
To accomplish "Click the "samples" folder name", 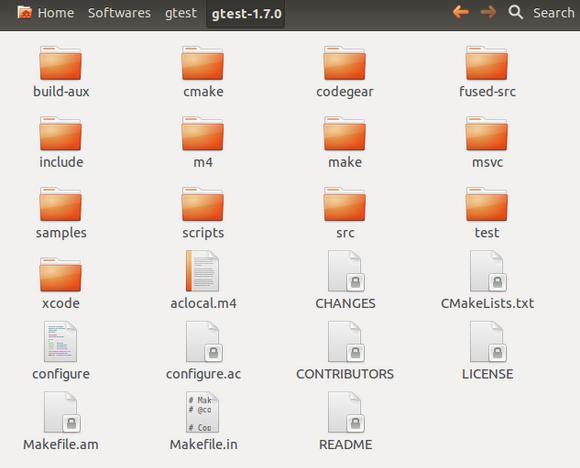I will click(x=61, y=233).
